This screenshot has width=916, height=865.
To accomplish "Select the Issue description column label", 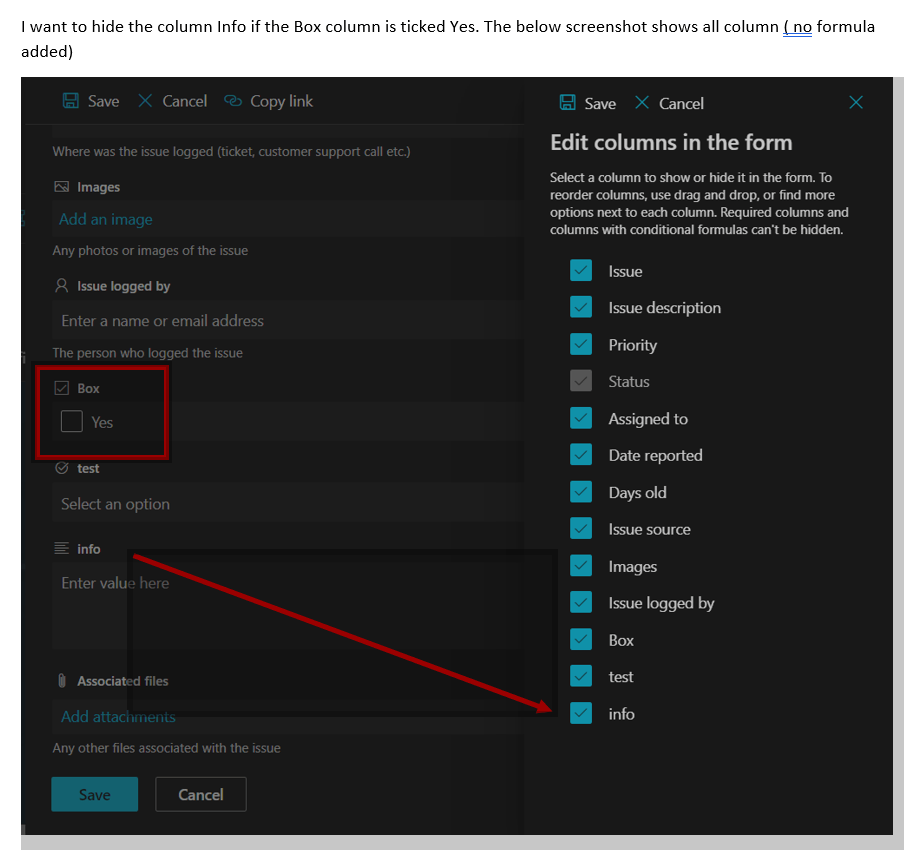I will tap(665, 308).
